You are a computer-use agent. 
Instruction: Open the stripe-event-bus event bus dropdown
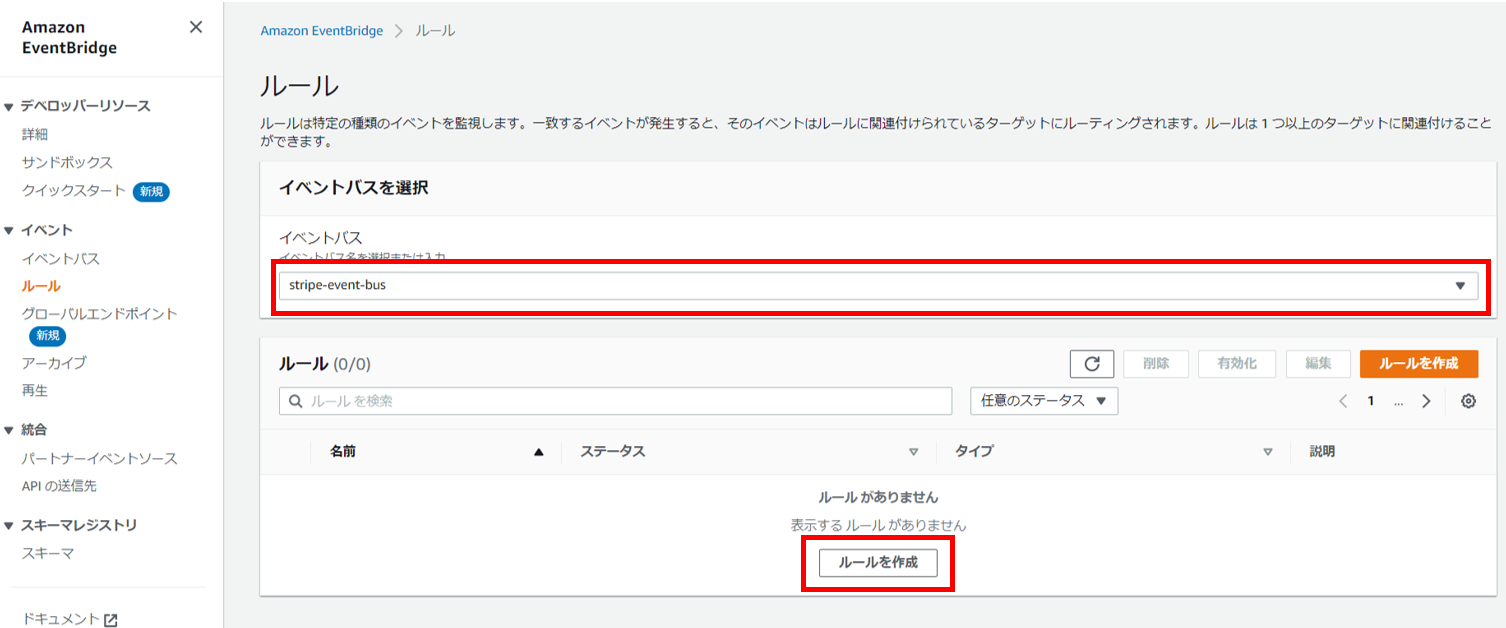point(878,285)
